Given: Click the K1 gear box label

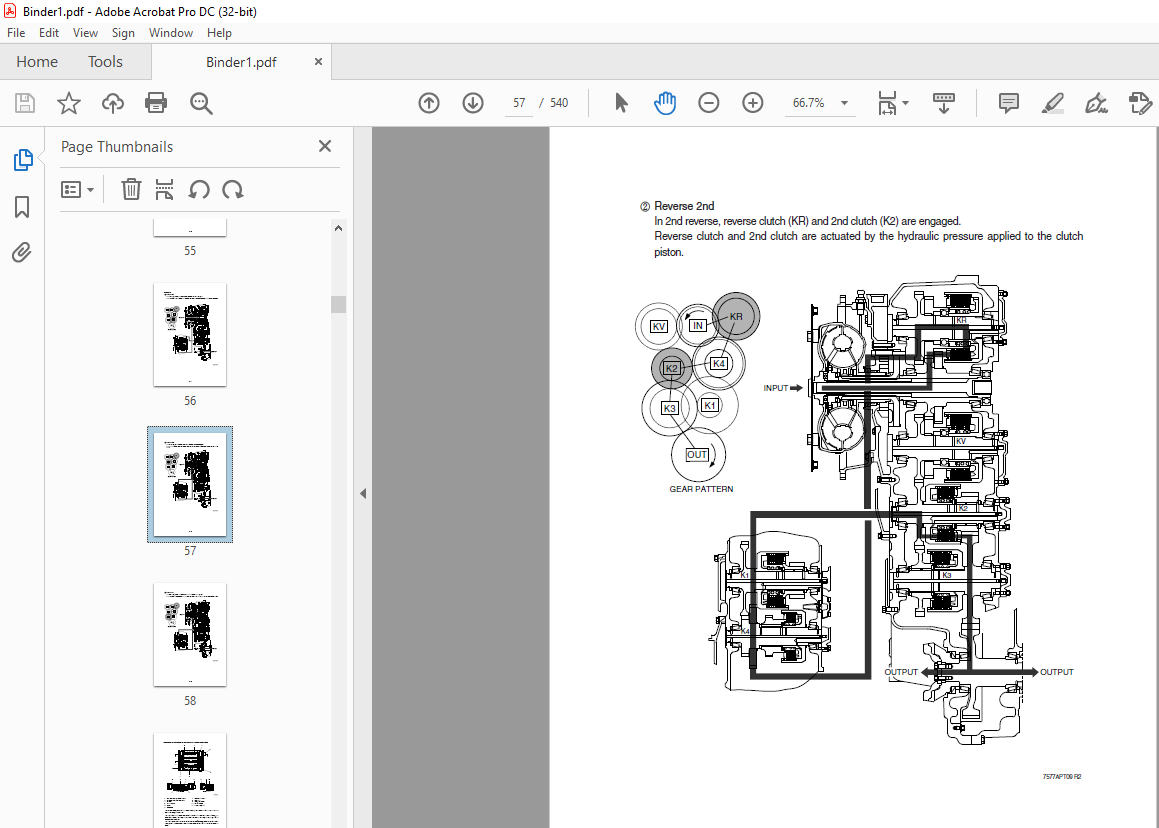Looking at the screenshot, I should [710, 405].
